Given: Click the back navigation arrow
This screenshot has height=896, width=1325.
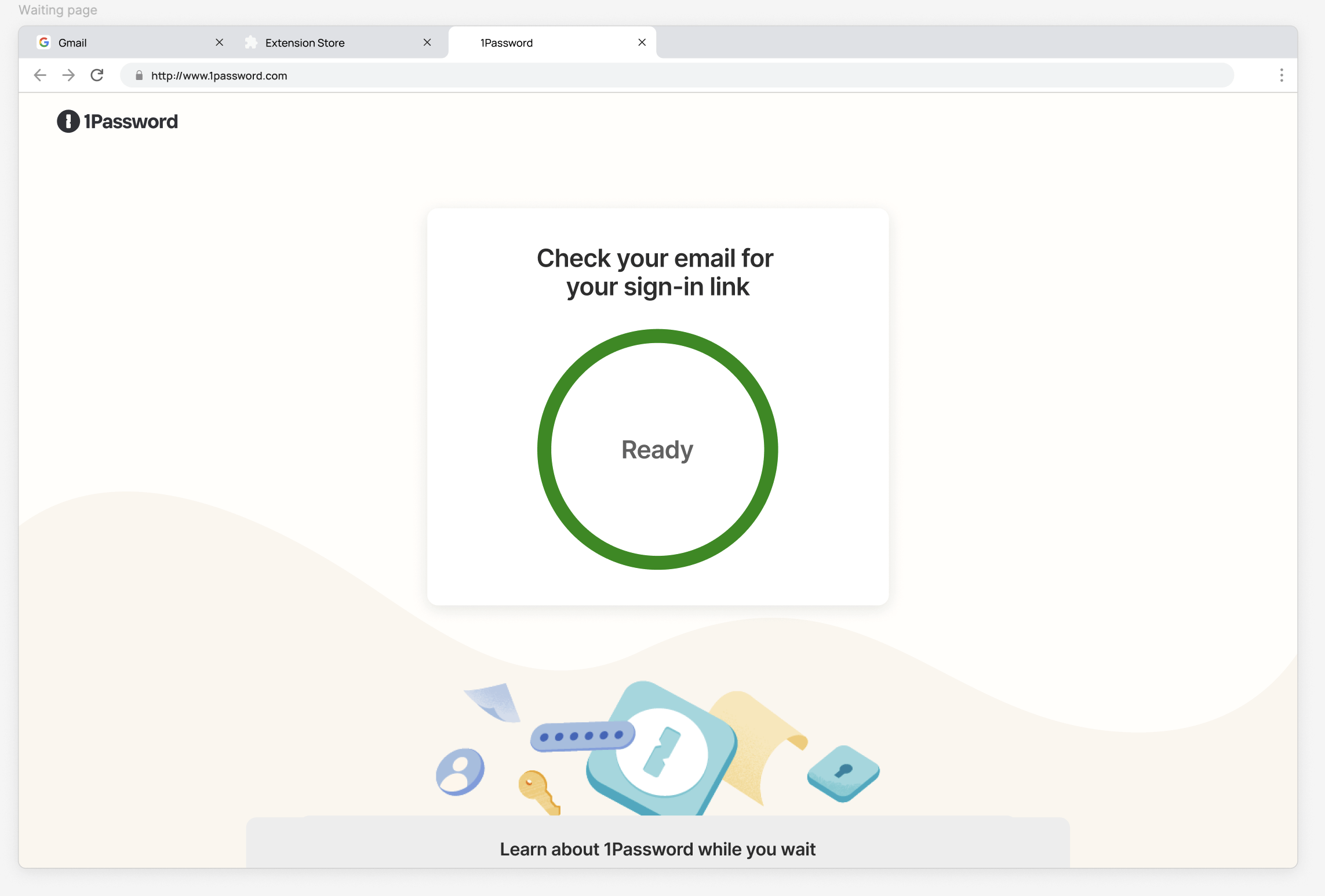Looking at the screenshot, I should tap(39, 75).
